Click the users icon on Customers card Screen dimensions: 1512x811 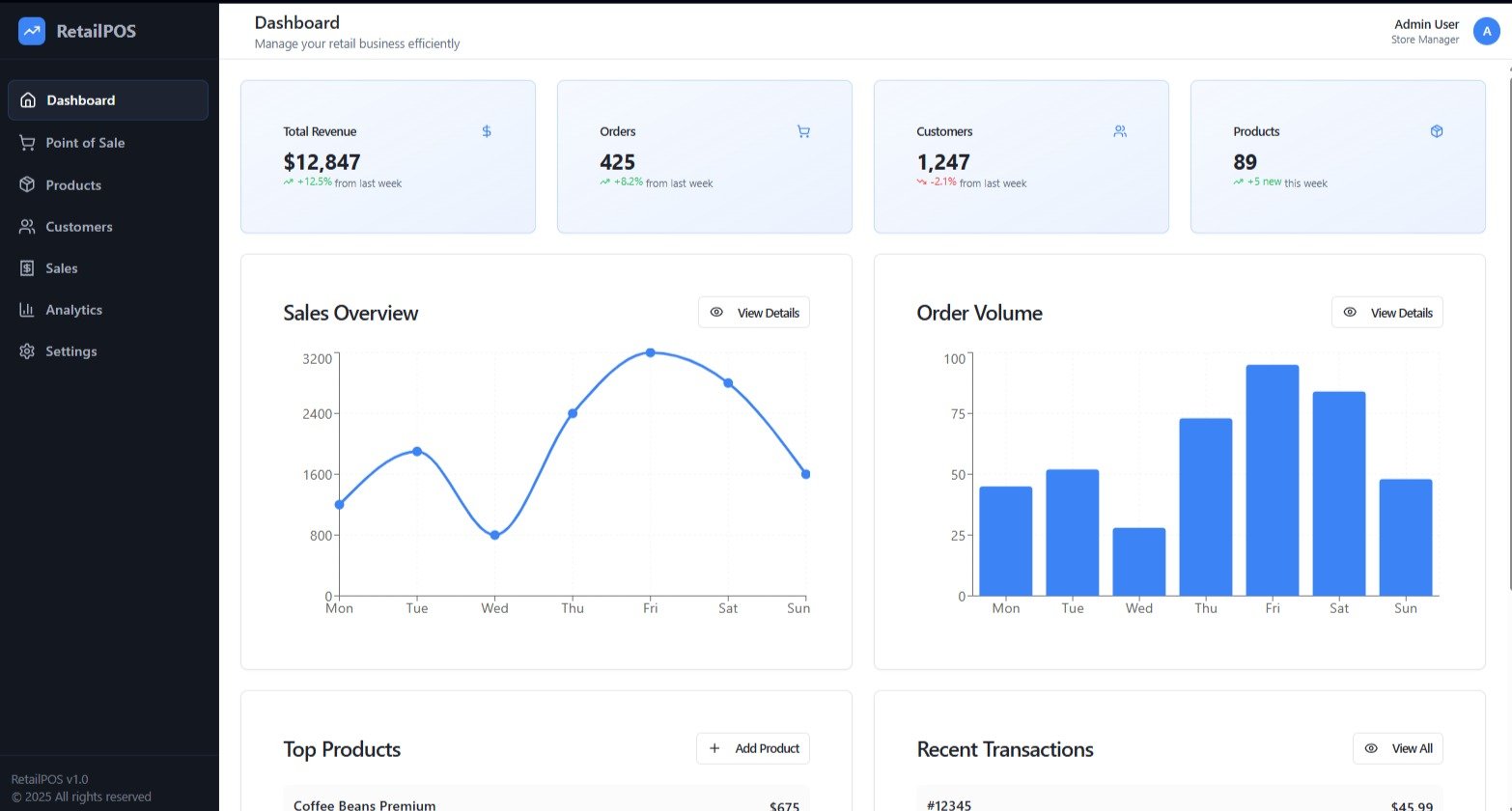1120,131
